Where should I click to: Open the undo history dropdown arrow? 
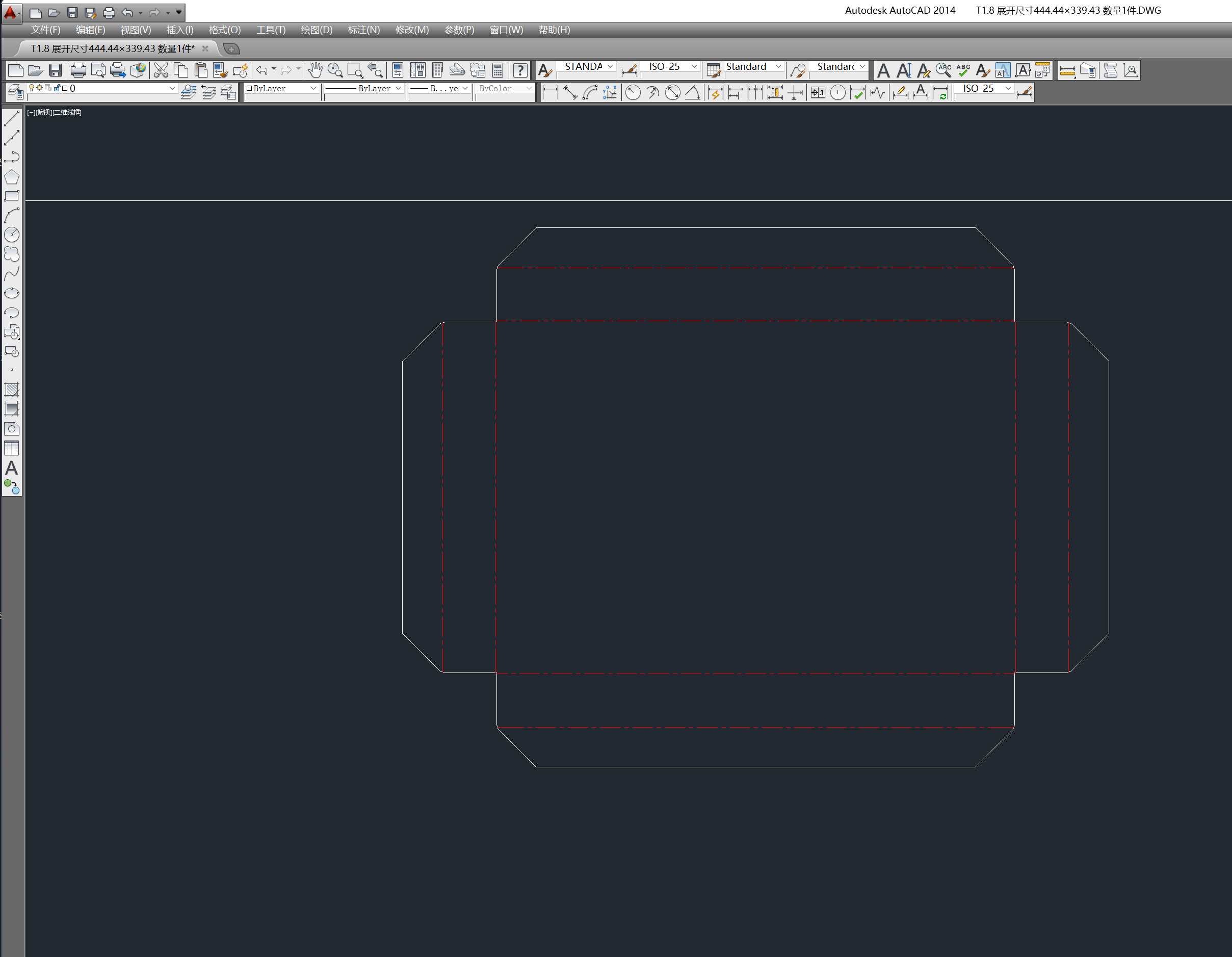140,12
